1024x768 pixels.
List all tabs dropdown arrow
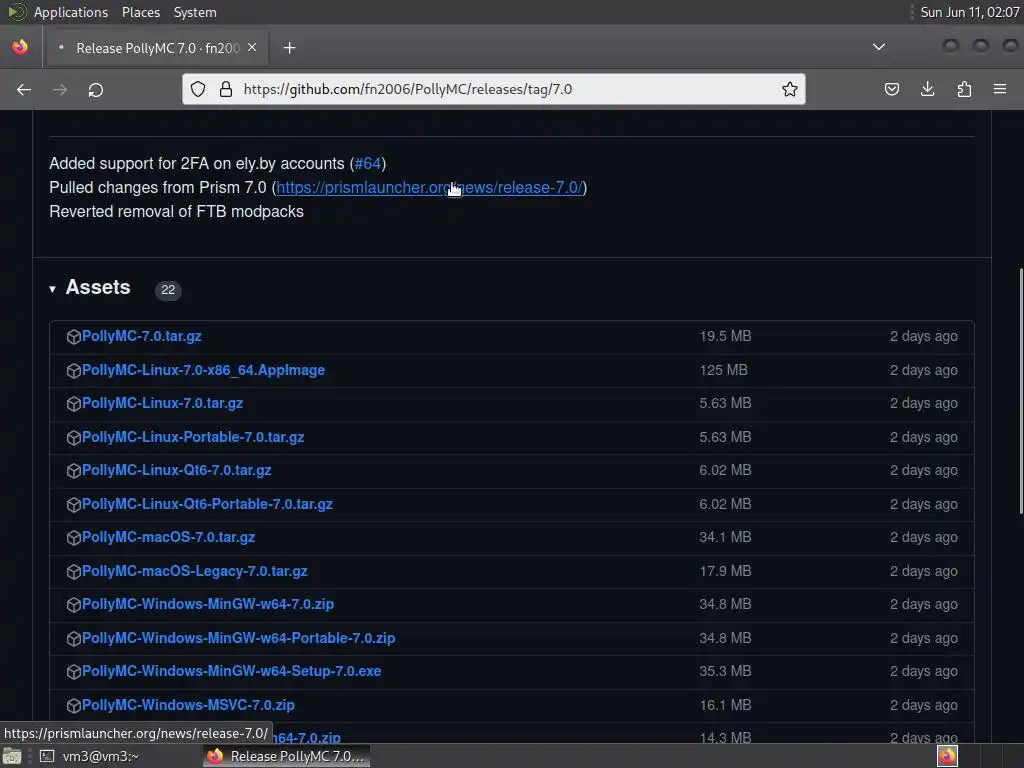tap(879, 47)
